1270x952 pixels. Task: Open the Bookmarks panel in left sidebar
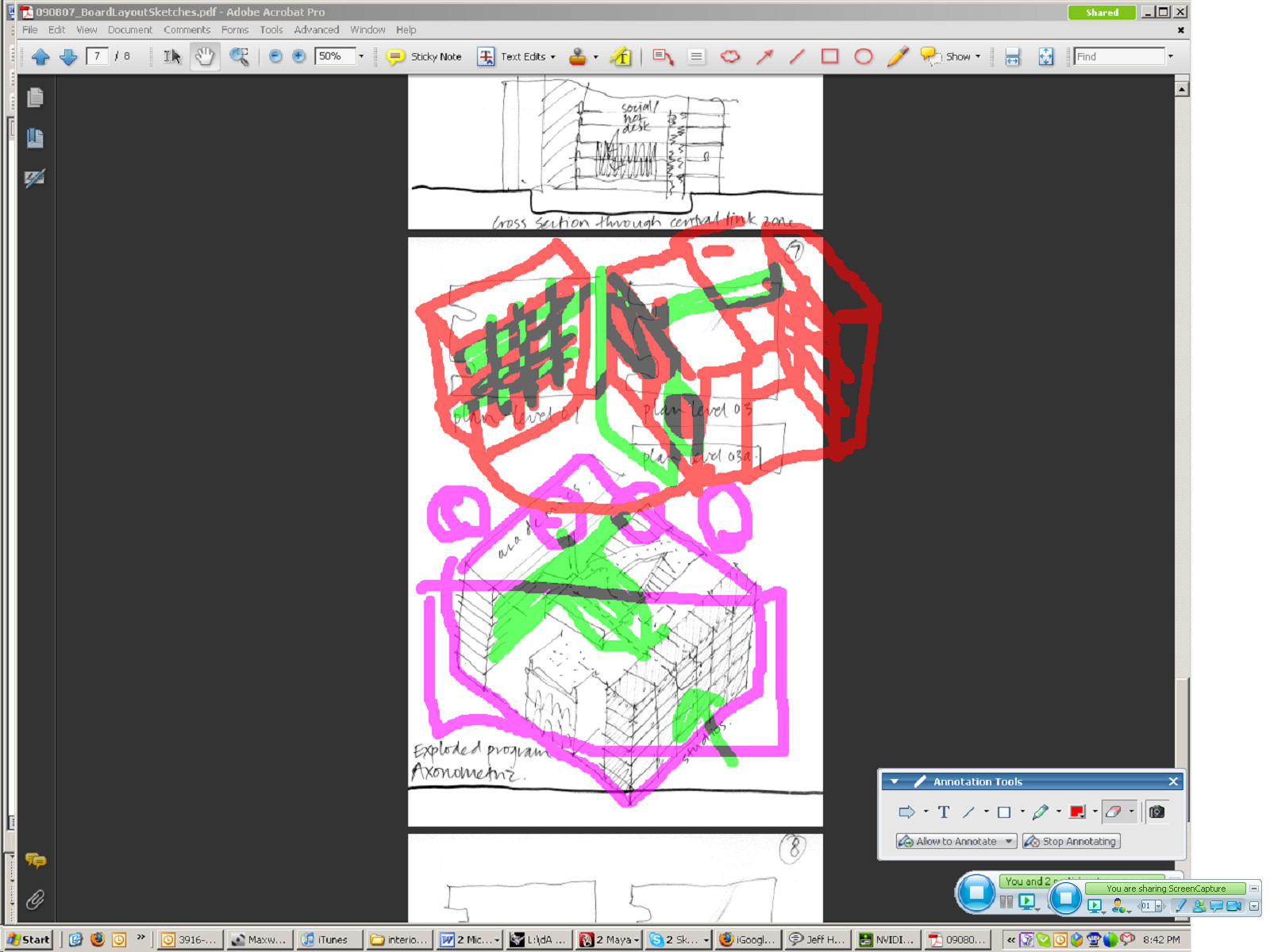[35, 138]
